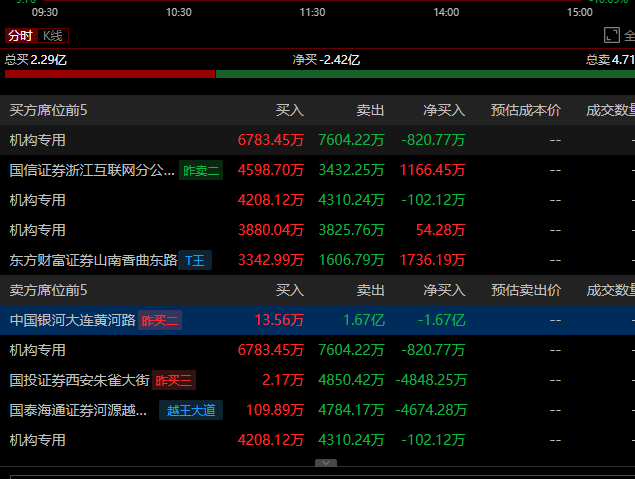Image resolution: width=635 pixels, height=479 pixels.
Task: Select 昨卖二 tag on 国信证券 row
Action: coord(201,170)
